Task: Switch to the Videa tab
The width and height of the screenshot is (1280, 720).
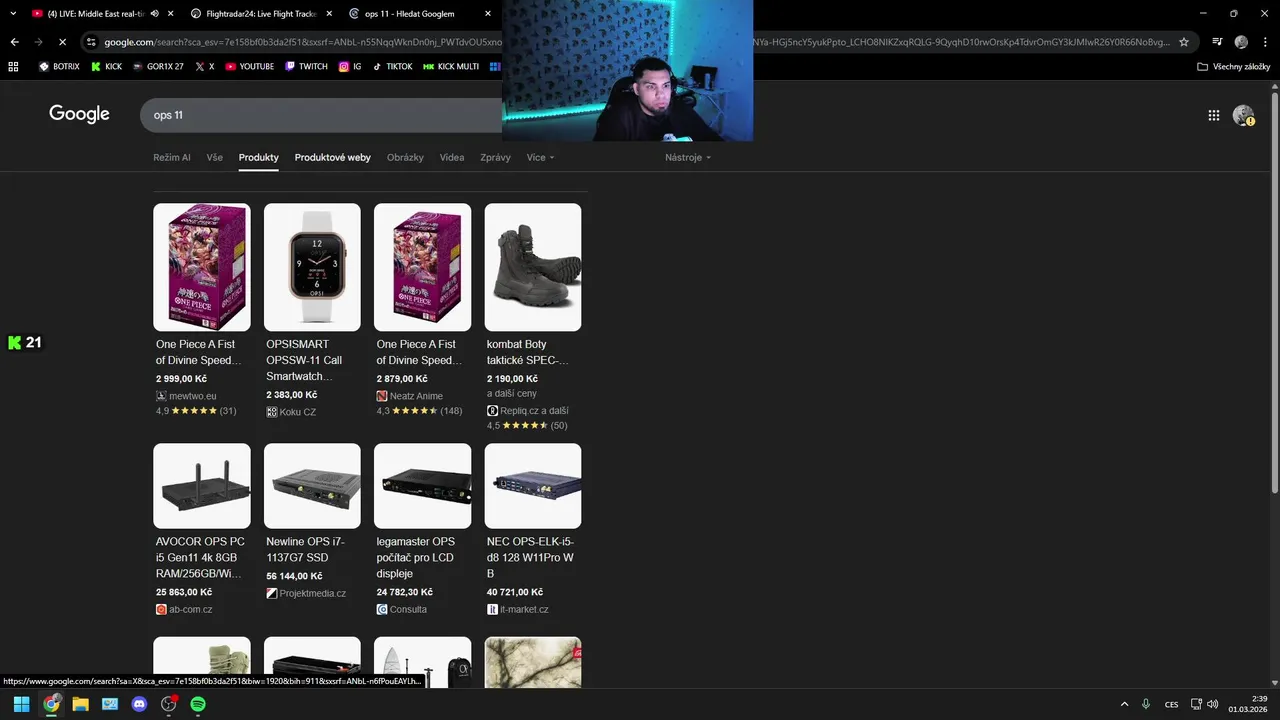Action: point(452,158)
